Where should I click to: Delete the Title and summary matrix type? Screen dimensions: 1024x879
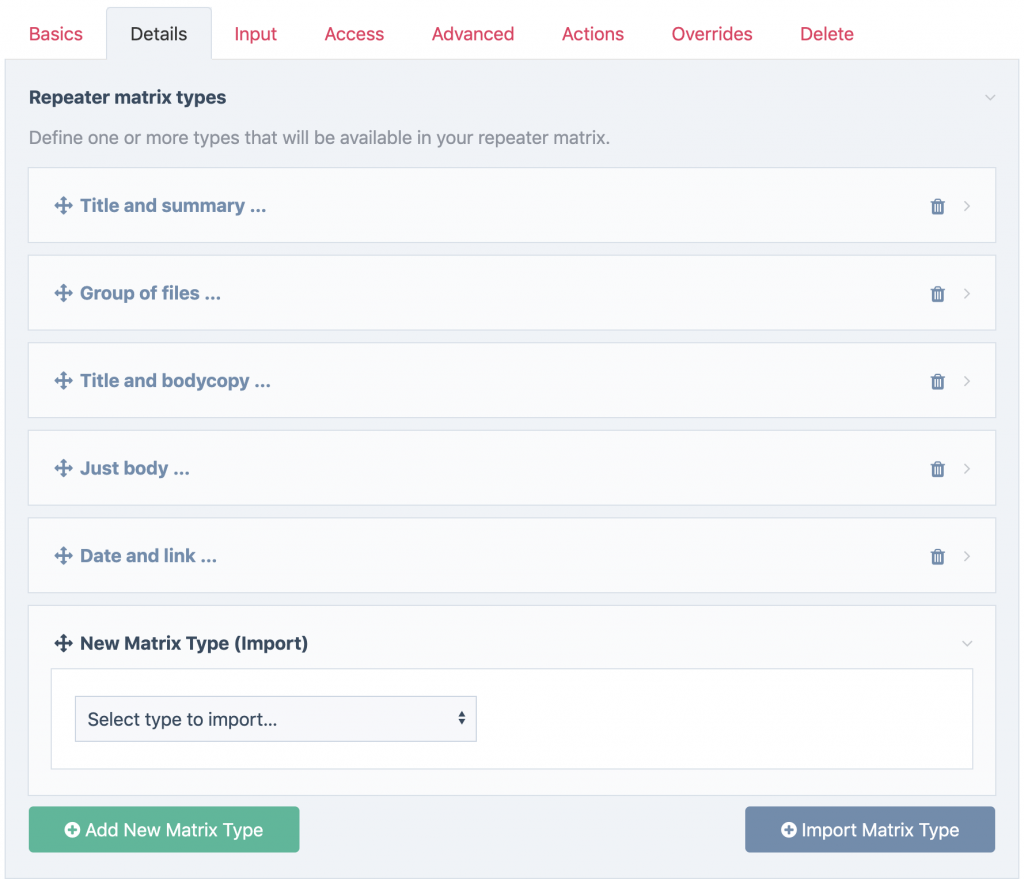938,206
